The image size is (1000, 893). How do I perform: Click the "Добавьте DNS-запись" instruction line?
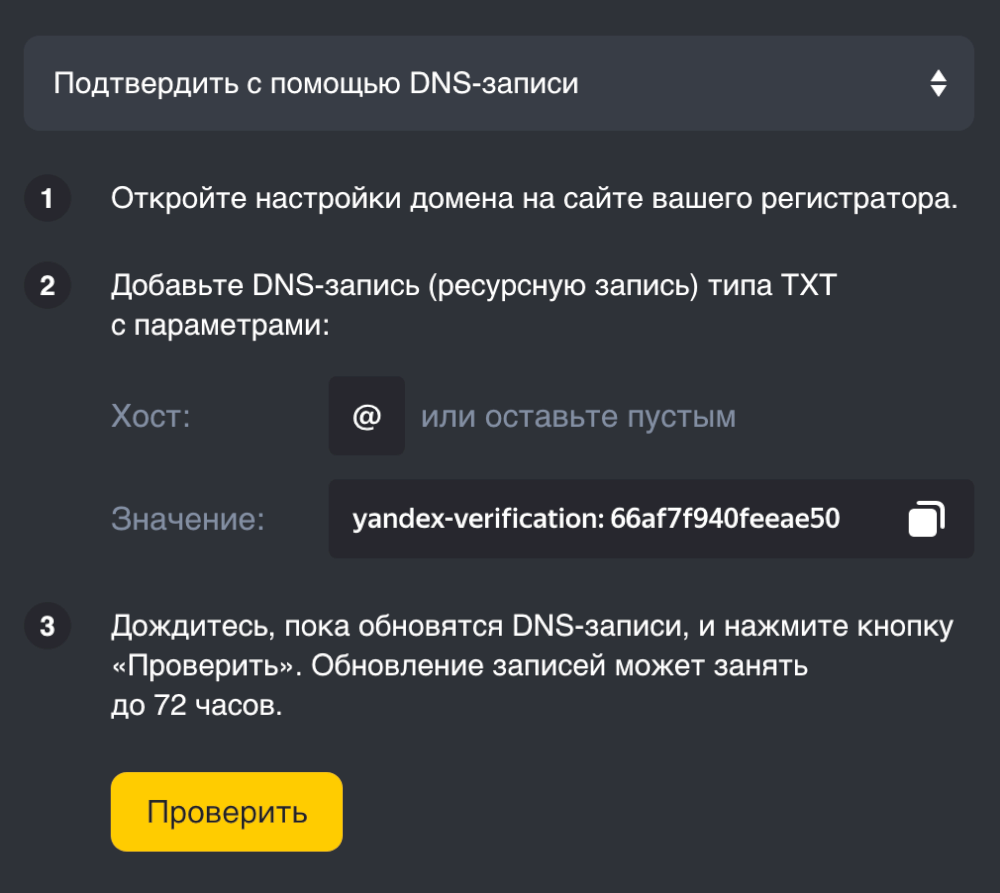pos(472,287)
